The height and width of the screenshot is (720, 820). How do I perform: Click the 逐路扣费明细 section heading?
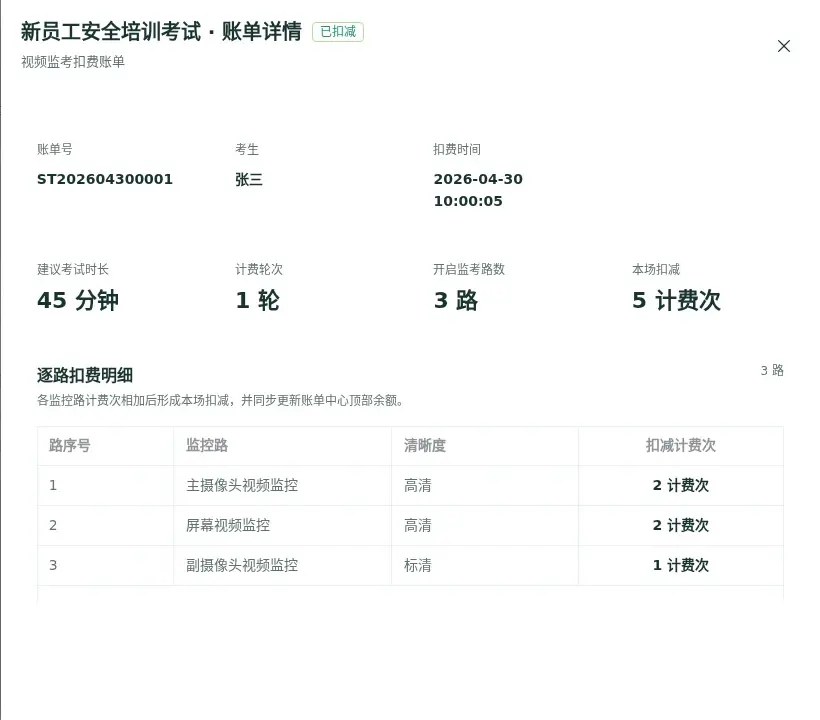click(85, 375)
